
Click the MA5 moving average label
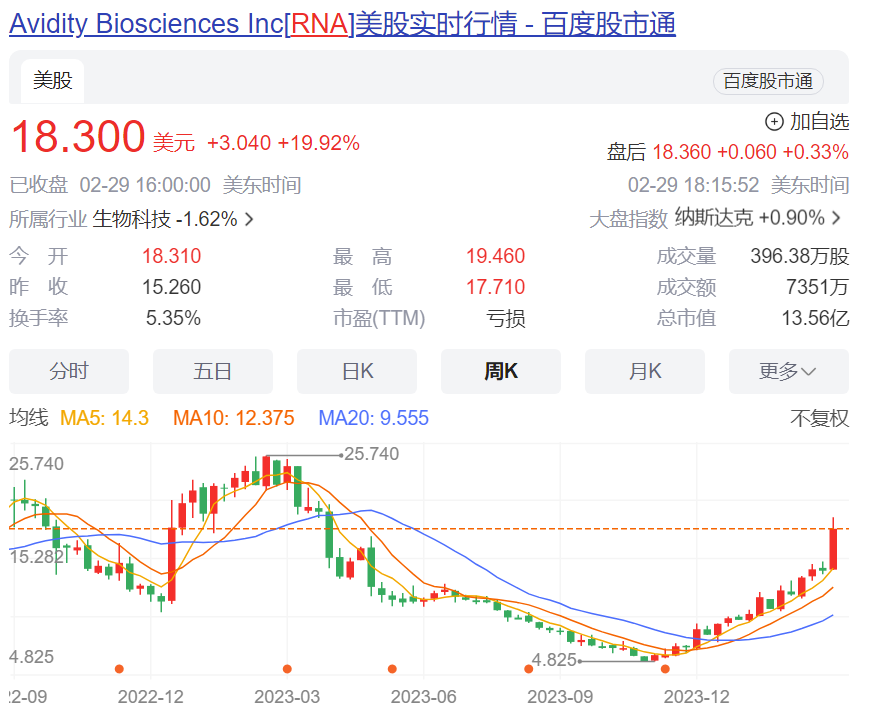point(105,418)
